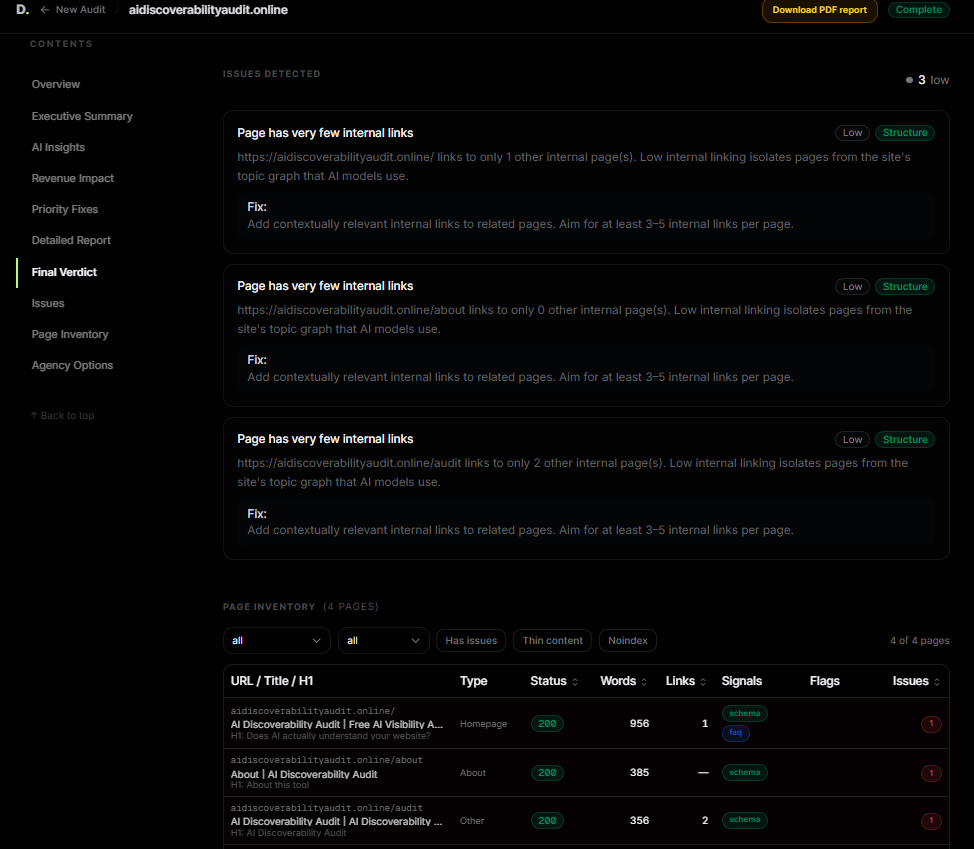Toggle the Has issues filter
The width and height of the screenshot is (974, 849).
471,641
